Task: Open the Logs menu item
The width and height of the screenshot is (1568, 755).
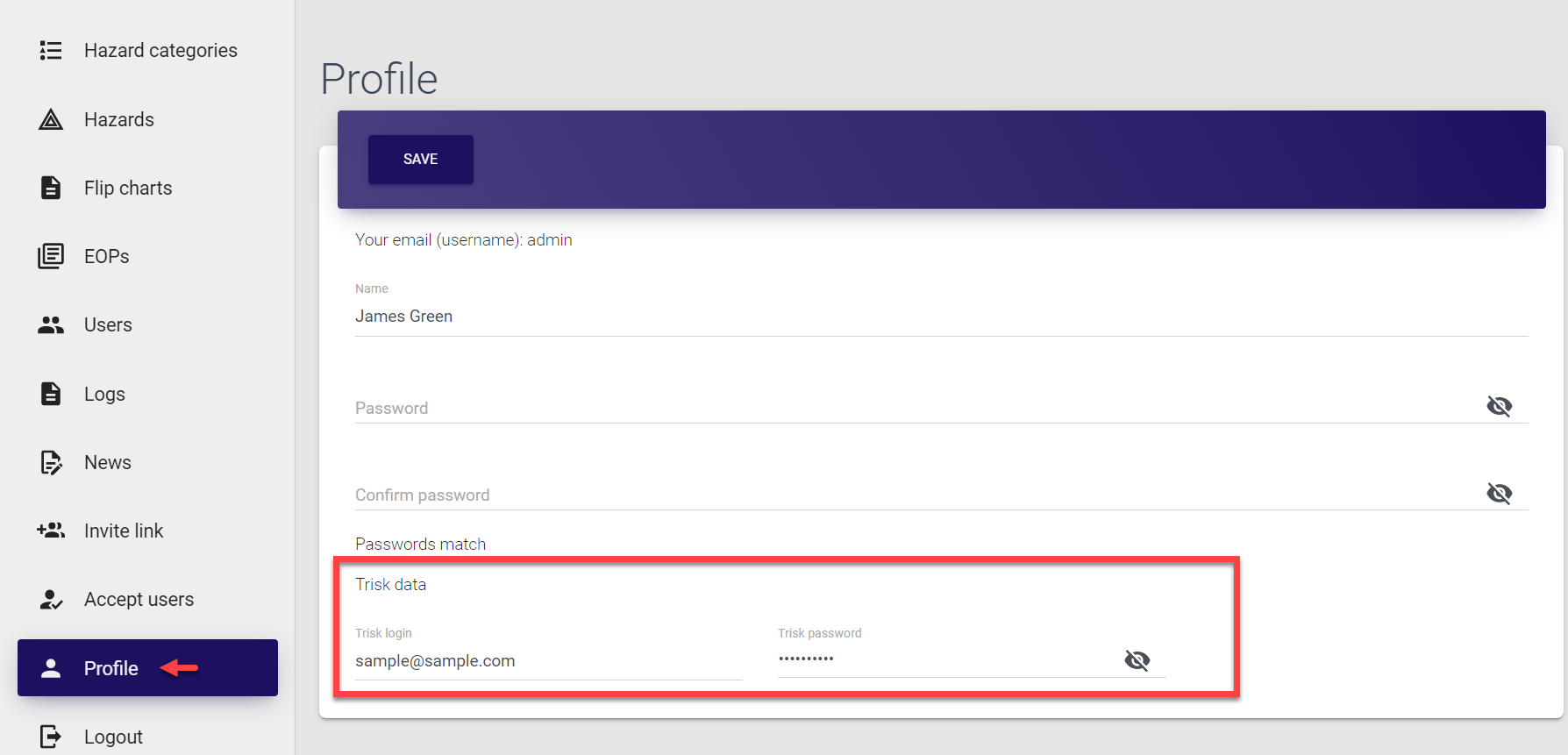Action: 104,395
